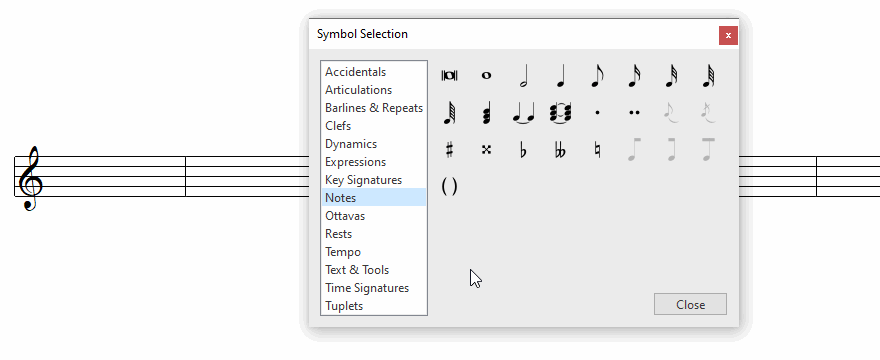Choose the natural accidental symbol
The width and height of the screenshot is (880, 360).
coord(597,150)
